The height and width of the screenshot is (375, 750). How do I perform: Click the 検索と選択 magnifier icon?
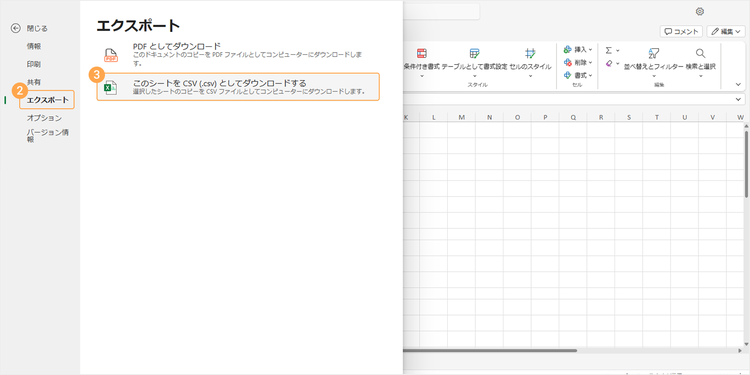click(x=700, y=53)
